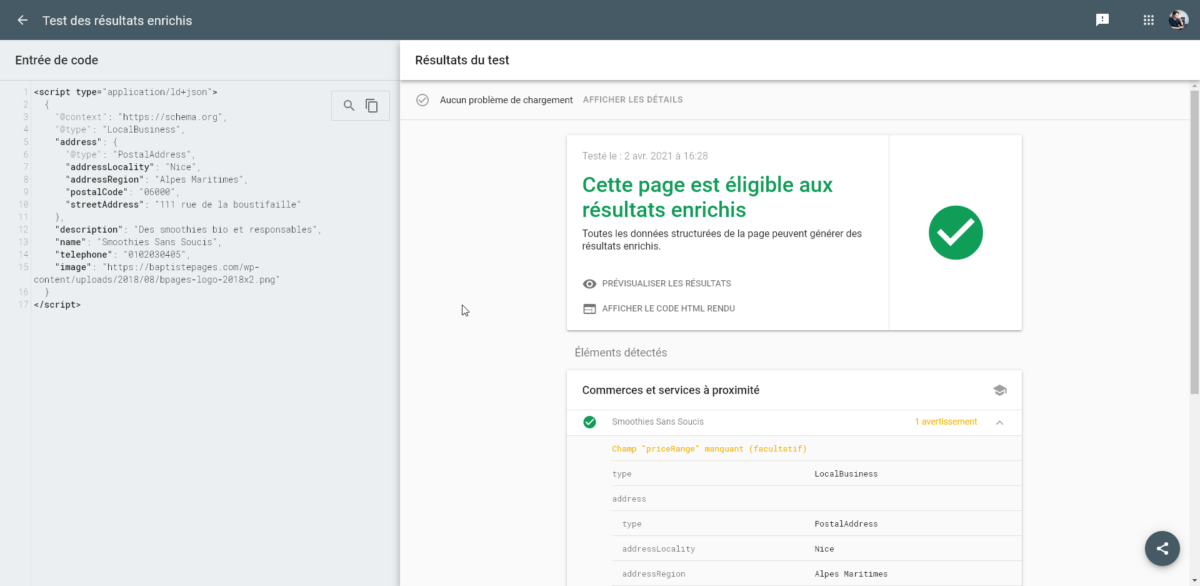Expand the 1 avertissement warning label
Image resolution: width=1200 pixels, height=586 pixels.
tap(945, 422)
